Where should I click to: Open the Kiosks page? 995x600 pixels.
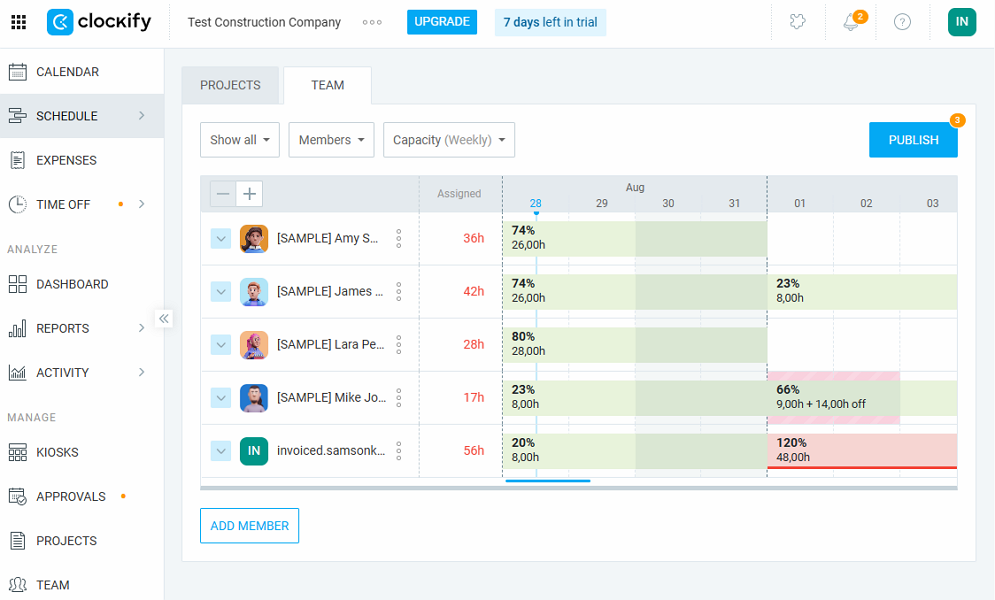coord(58,452)
